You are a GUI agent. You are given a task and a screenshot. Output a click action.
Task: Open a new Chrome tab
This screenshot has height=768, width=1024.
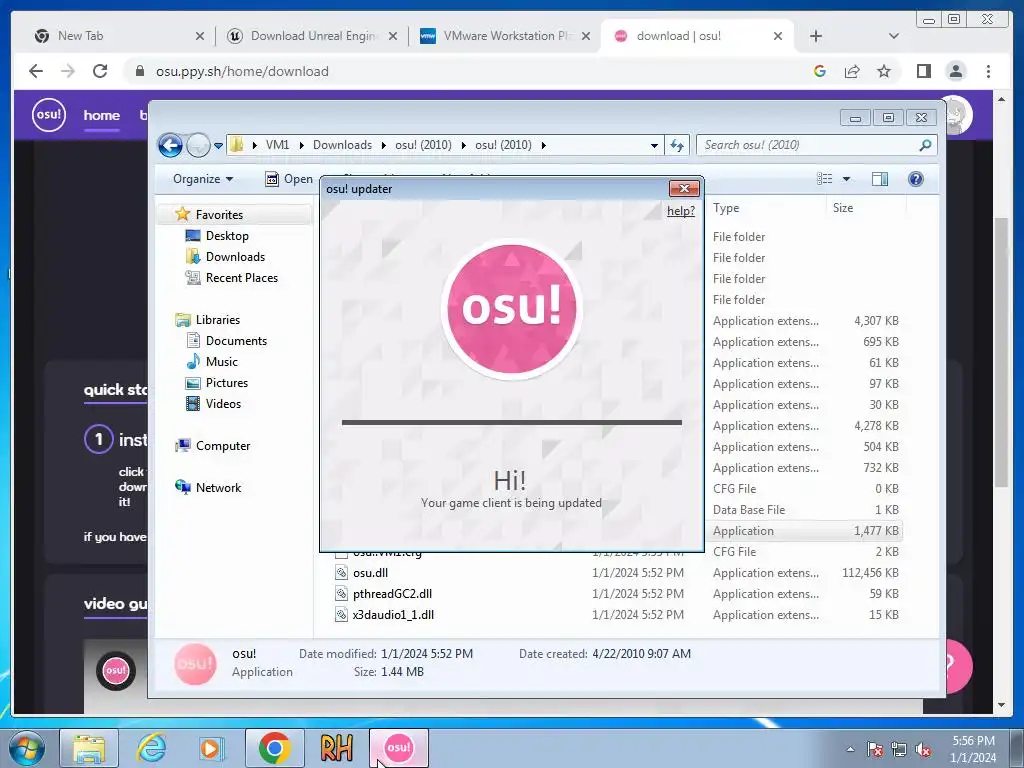pyautogui.click(x=816, y=36)
